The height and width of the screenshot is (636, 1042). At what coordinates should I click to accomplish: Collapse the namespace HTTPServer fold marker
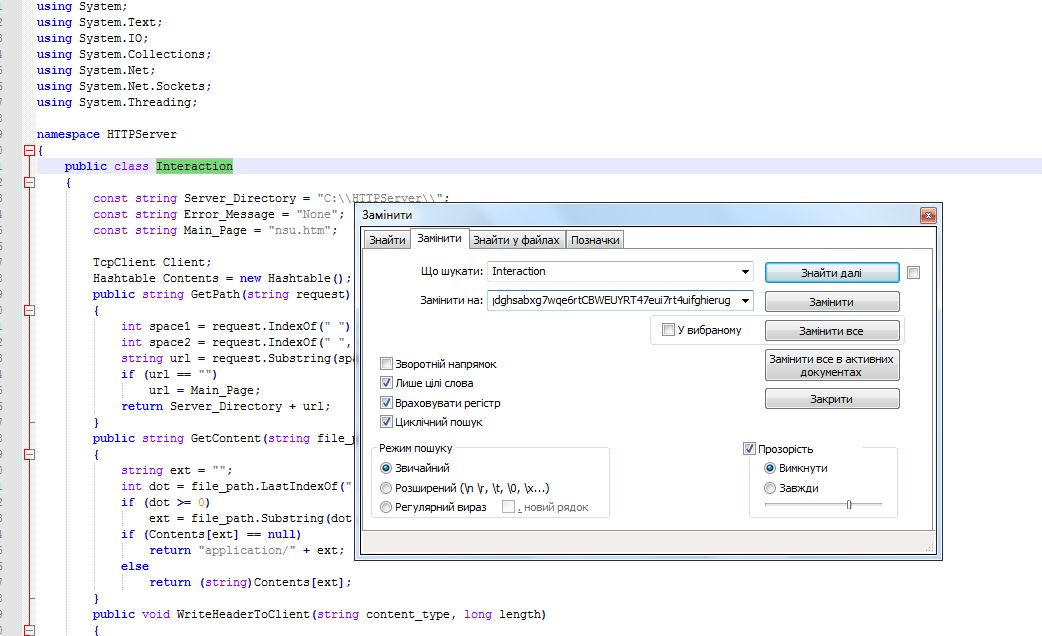click(x=28, y=150)
